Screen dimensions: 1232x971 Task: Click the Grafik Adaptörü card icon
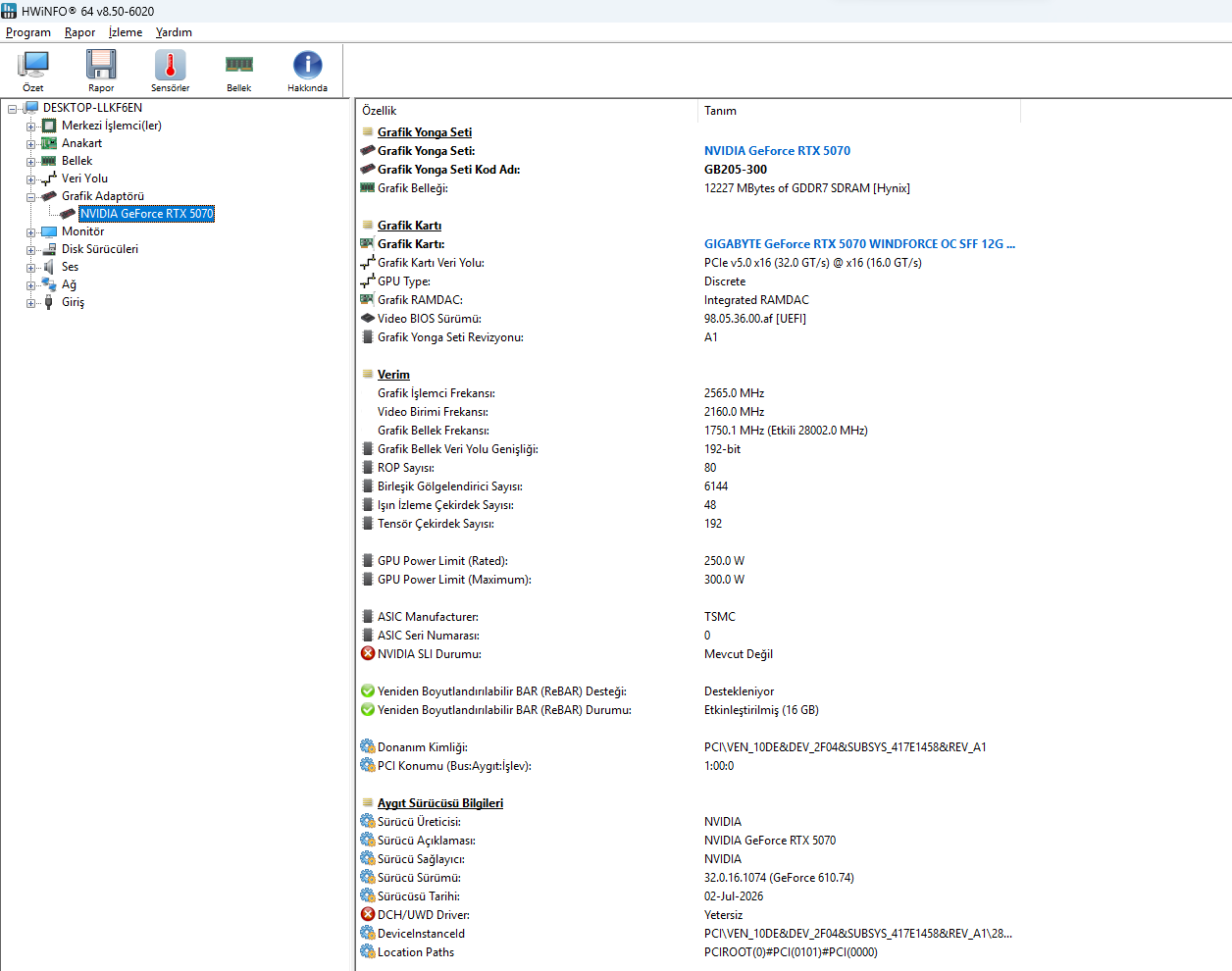49,196
